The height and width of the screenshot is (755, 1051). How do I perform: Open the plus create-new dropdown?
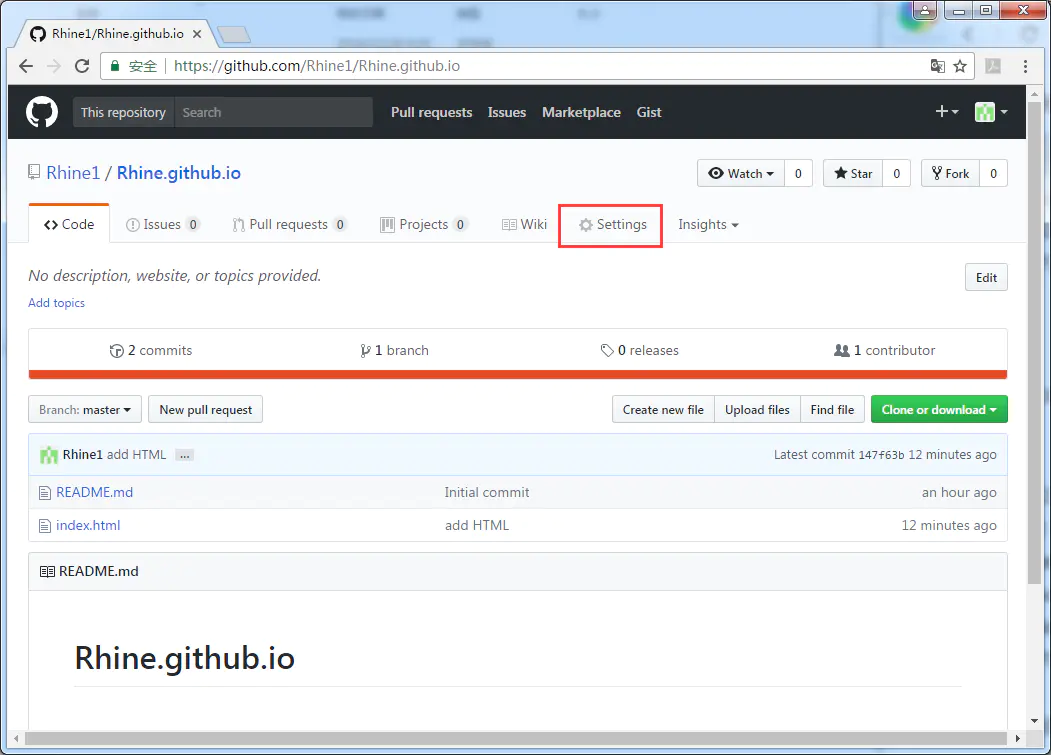point(946,111)
